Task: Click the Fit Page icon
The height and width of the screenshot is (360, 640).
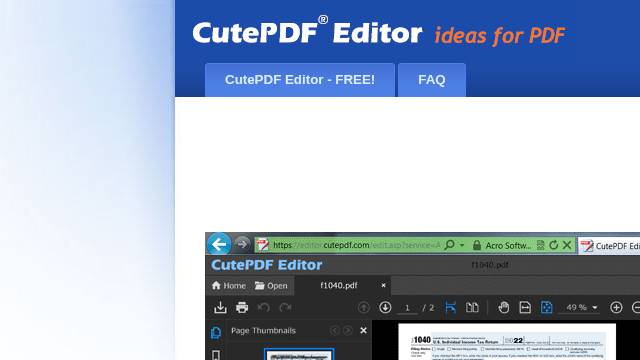Action: [547, 307]
